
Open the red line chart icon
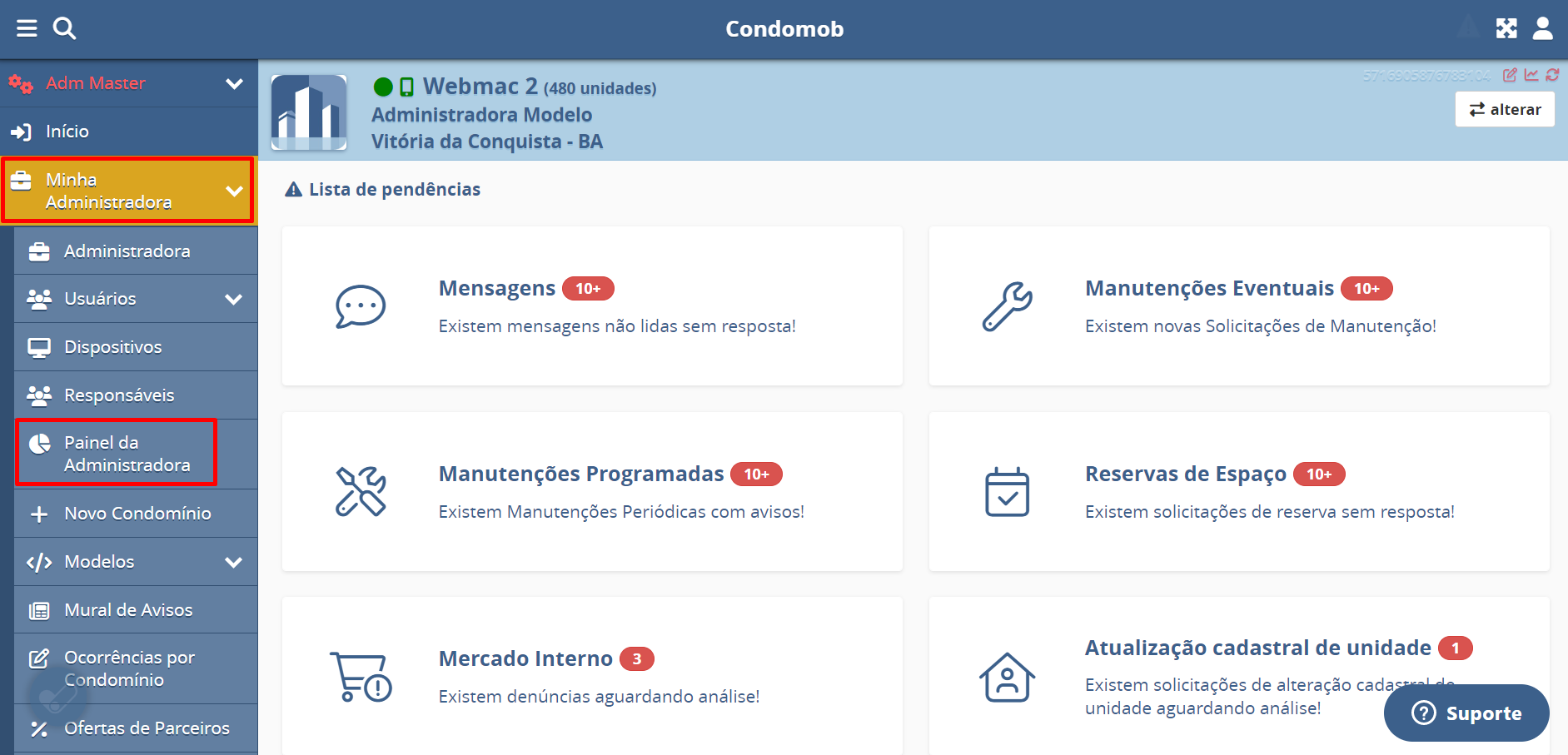pos(1531,75)
